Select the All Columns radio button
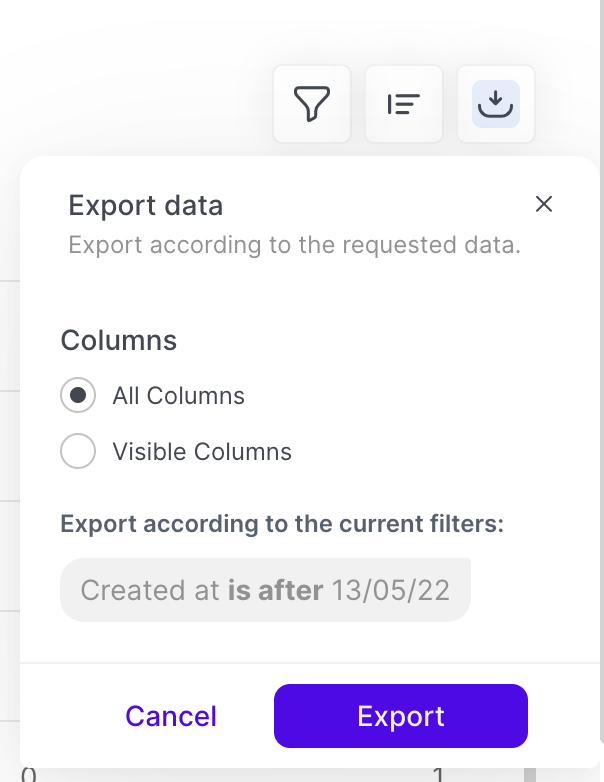This screenshot has width=604, height=782. tap(78, 395)
